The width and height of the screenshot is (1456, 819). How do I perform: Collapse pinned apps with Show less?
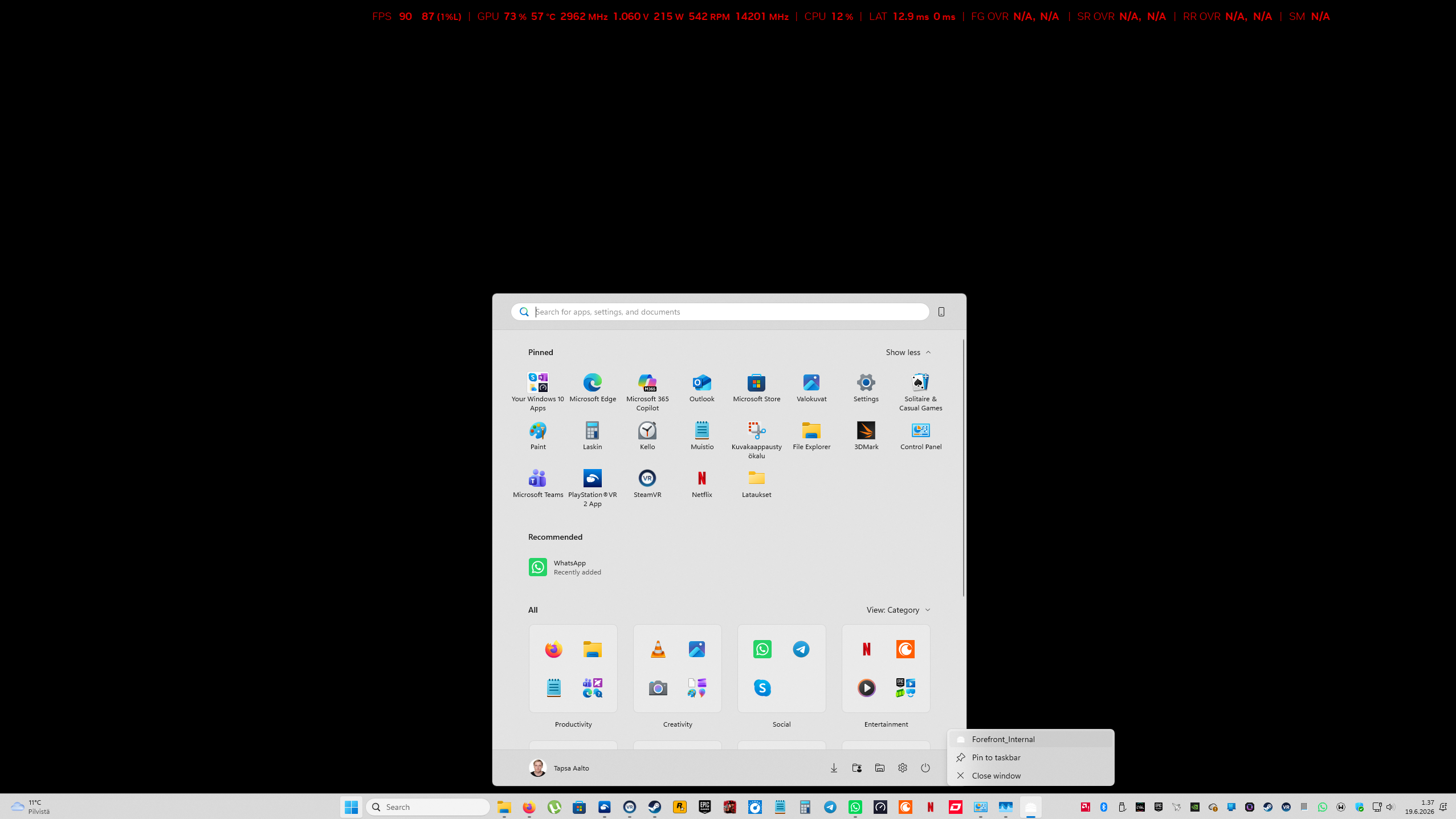908,352
